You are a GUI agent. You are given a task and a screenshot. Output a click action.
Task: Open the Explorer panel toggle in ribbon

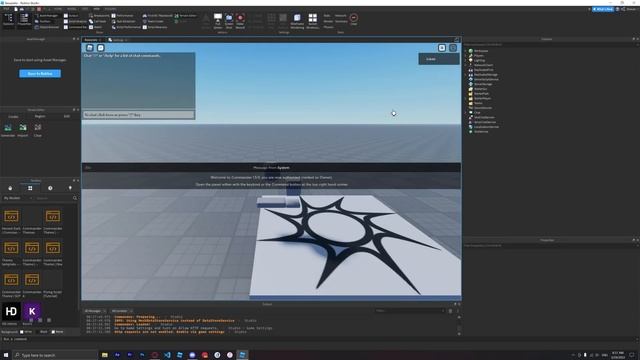point(8,20)
